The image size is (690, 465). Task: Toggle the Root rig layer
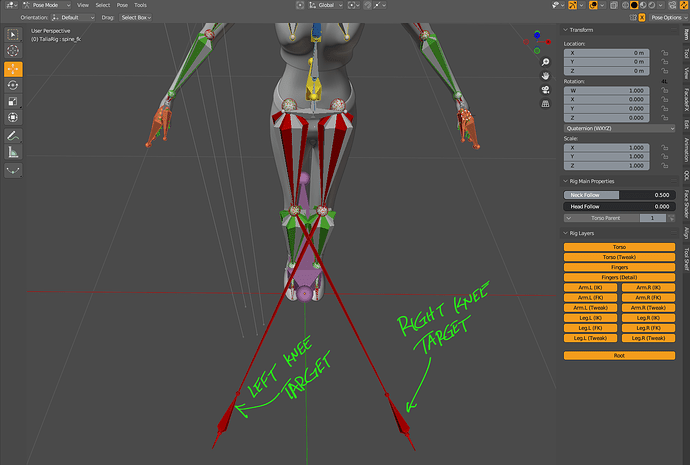tap(619, 355)
